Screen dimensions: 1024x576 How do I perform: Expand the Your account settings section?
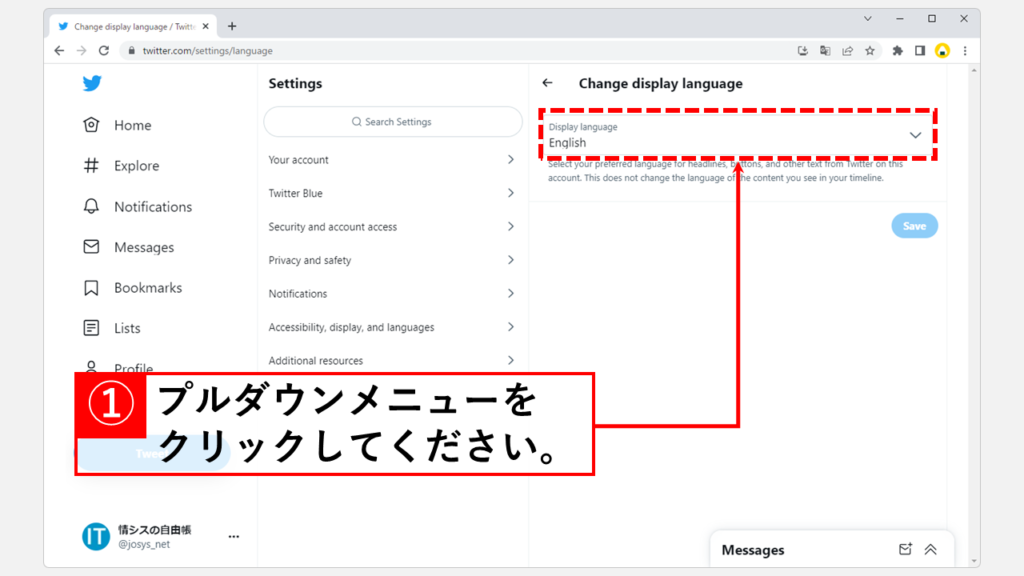(x=392, y=160)
